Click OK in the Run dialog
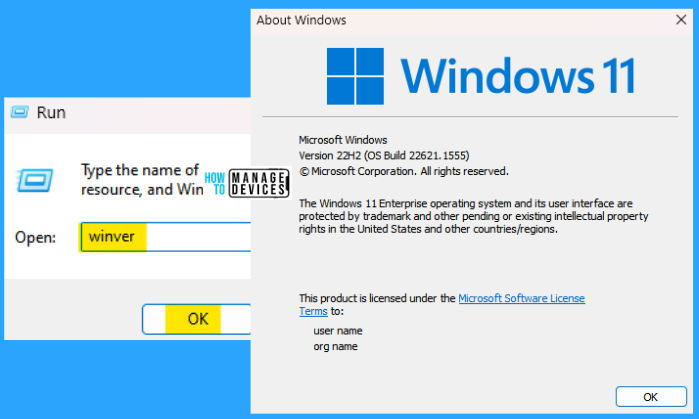 coord(197,319)
